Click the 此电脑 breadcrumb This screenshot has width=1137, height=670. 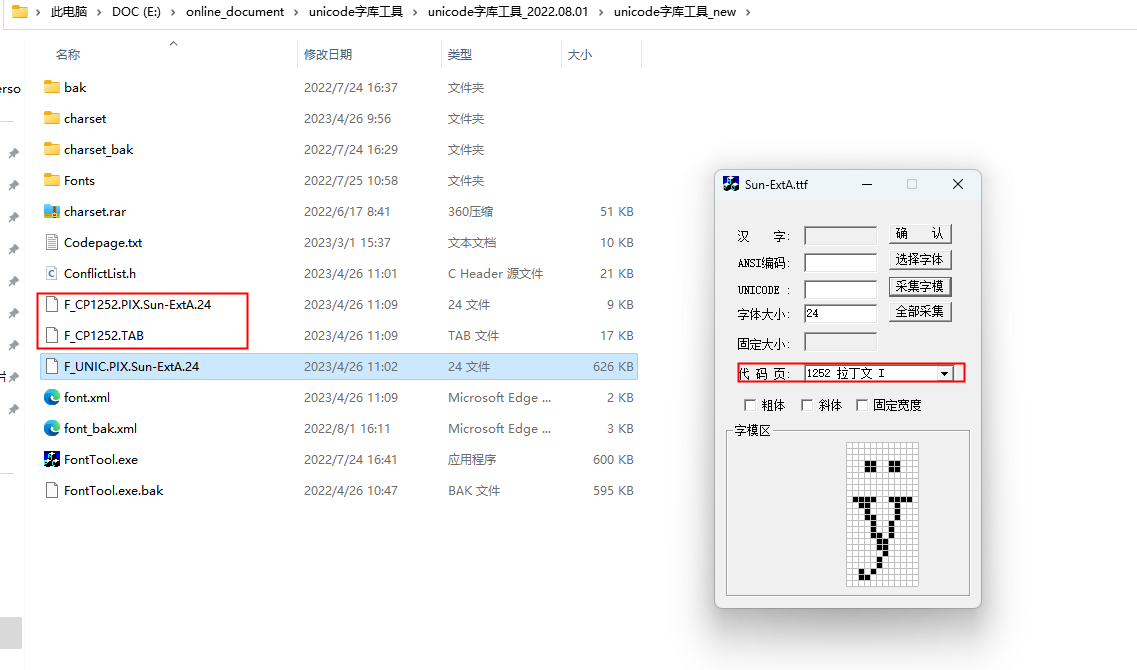pyautogui.click(x=69, y=12)
